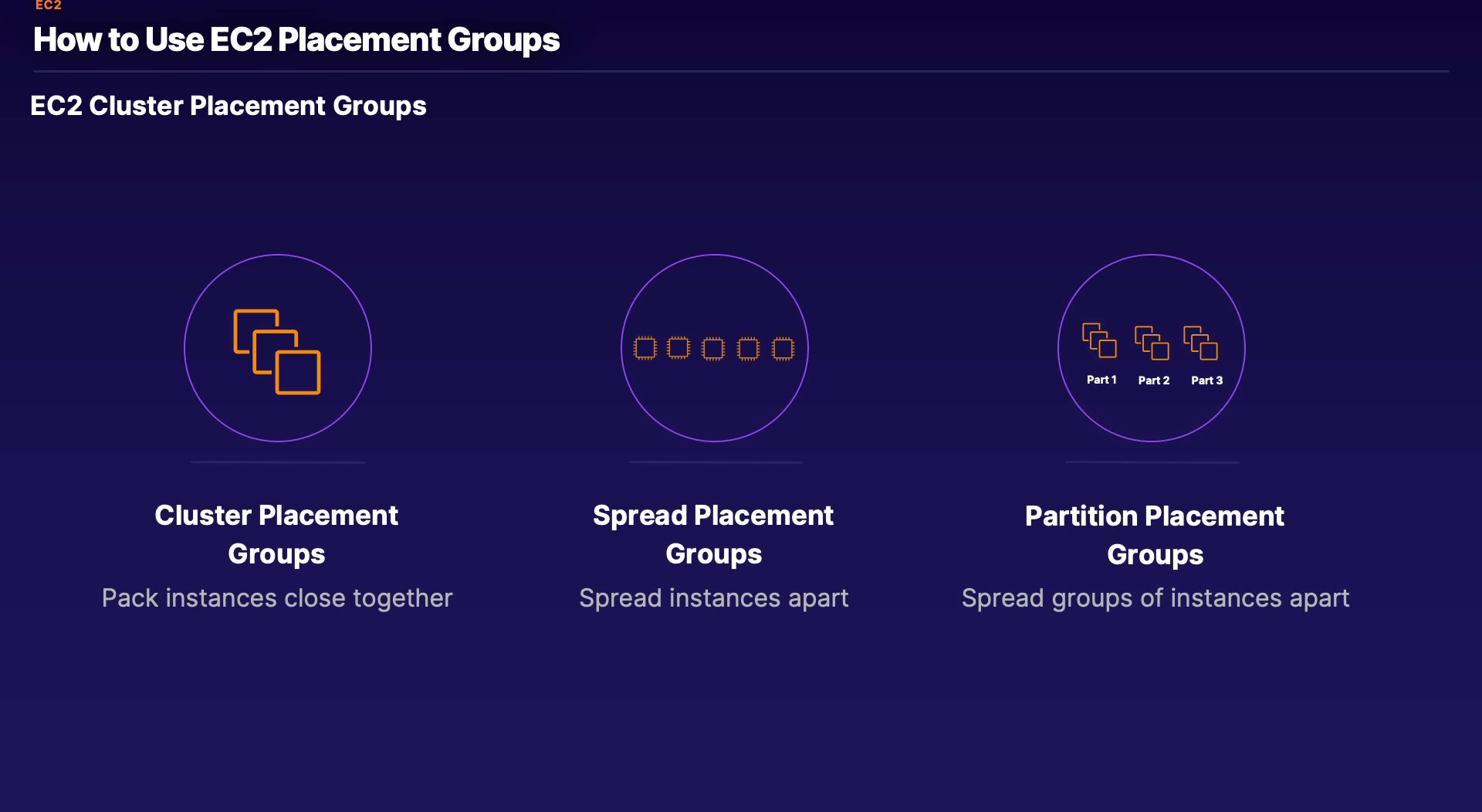Click the instance icon above Part 1
This screenshot has width=1482, height=812.
click(1099, 340)
